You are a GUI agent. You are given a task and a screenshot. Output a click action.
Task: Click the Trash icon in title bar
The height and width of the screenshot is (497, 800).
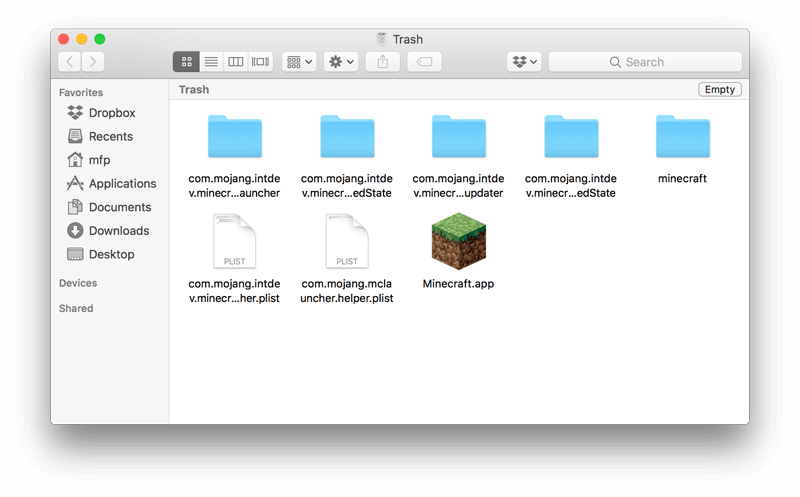(382, 39)
